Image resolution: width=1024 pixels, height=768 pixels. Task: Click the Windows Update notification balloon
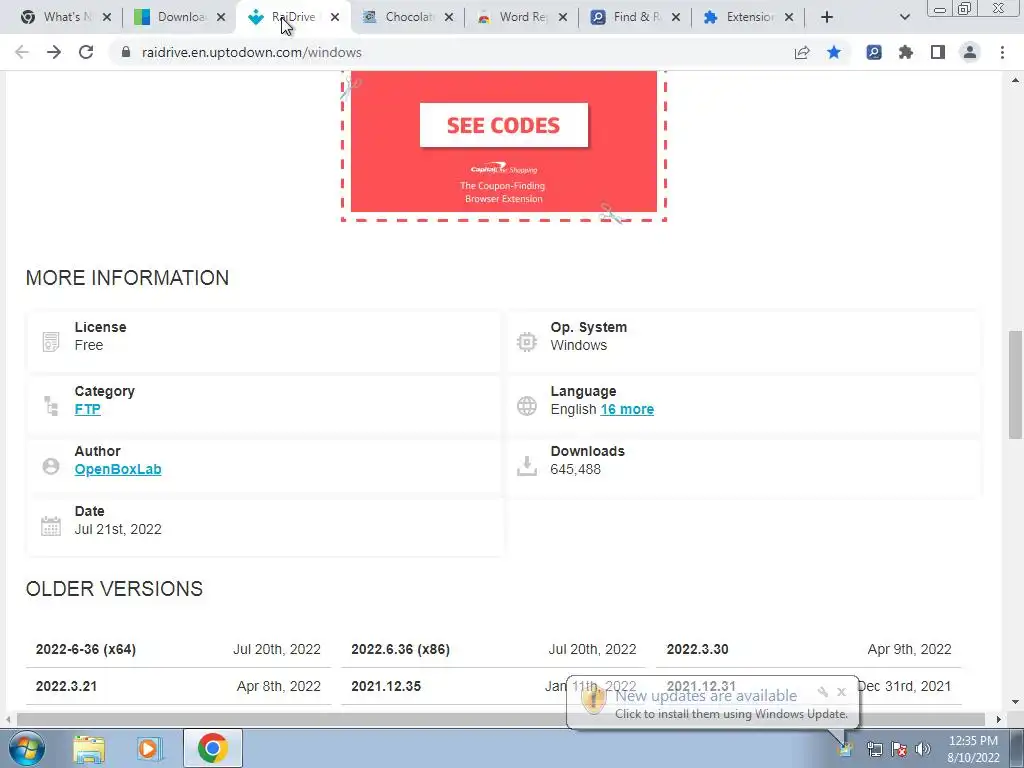[712, 703]
